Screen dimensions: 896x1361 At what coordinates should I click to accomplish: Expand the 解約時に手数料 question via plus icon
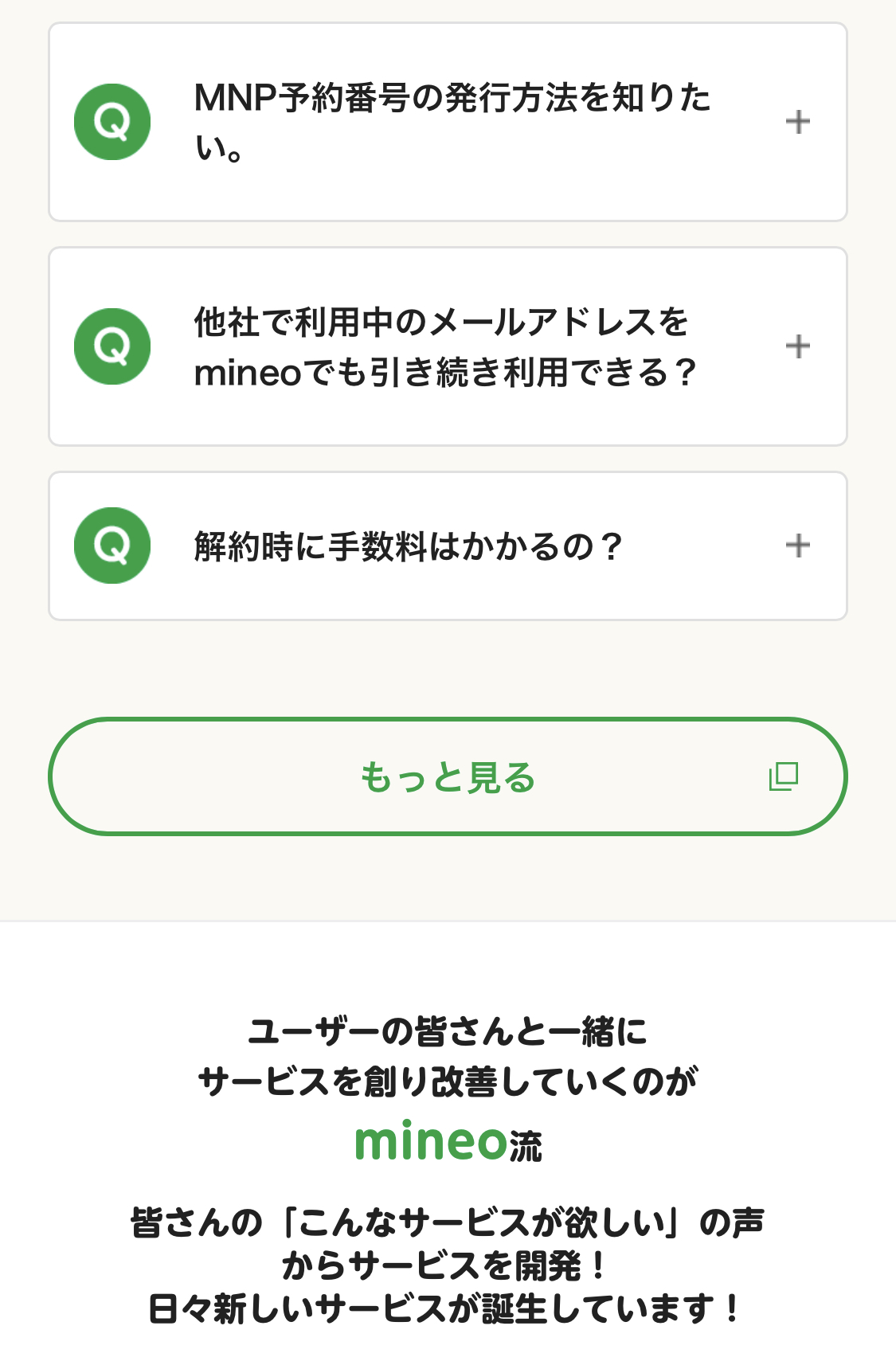pos(797,546)
